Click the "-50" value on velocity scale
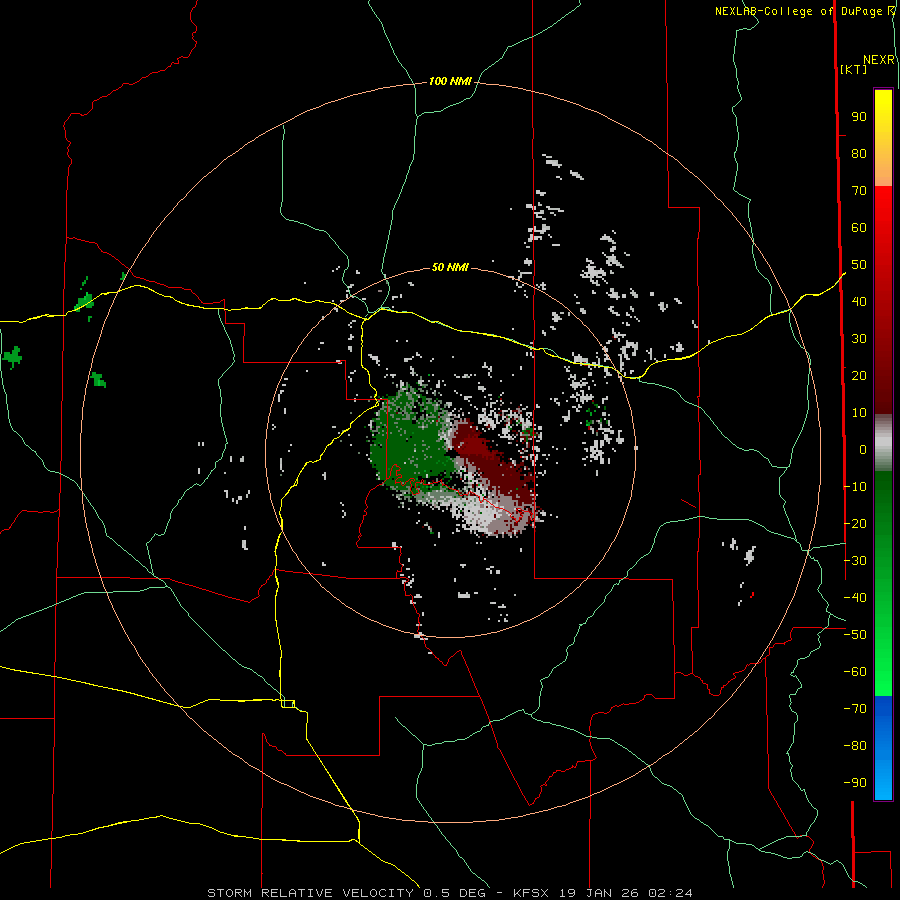The height and width of the screenshot is (900, 900). 855,634
